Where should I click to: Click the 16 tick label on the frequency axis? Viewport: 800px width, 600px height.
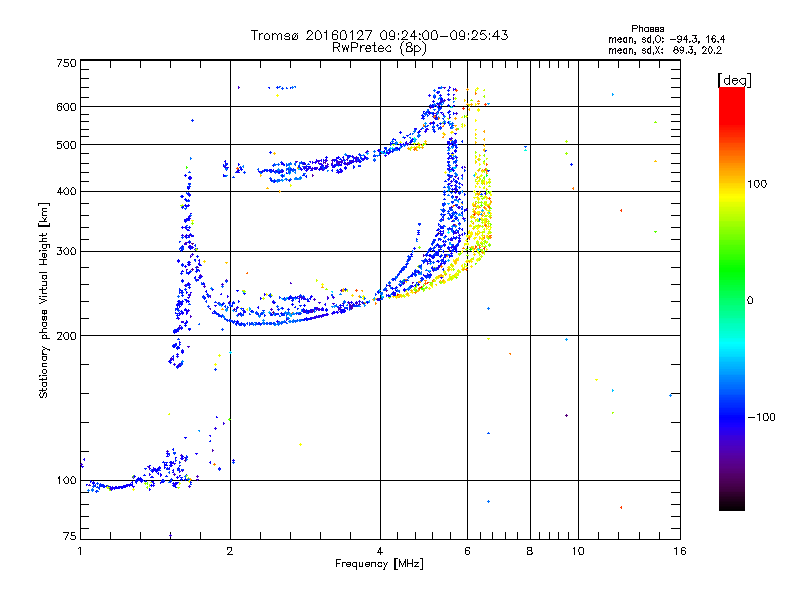pos(679,551)
